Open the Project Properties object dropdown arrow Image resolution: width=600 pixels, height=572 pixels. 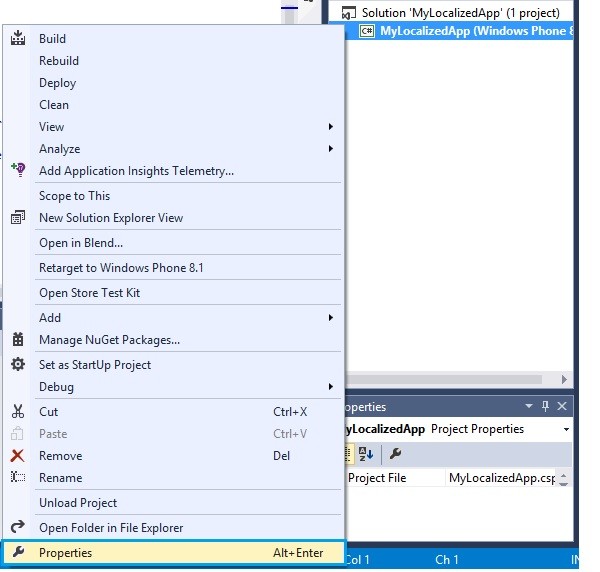pos(566,429)
